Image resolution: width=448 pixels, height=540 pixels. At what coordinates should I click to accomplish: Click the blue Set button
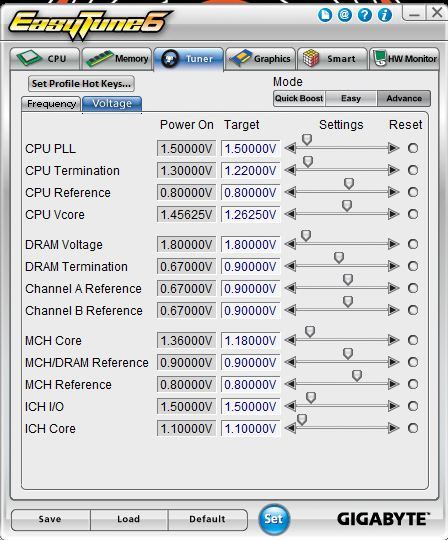point(274,519)
